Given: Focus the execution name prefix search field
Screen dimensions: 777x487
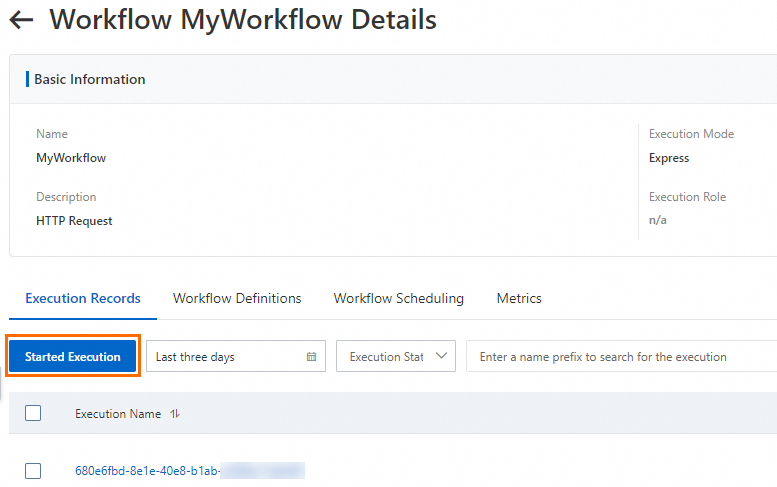Looking at the screenshot, I should [x=621, y=356].
